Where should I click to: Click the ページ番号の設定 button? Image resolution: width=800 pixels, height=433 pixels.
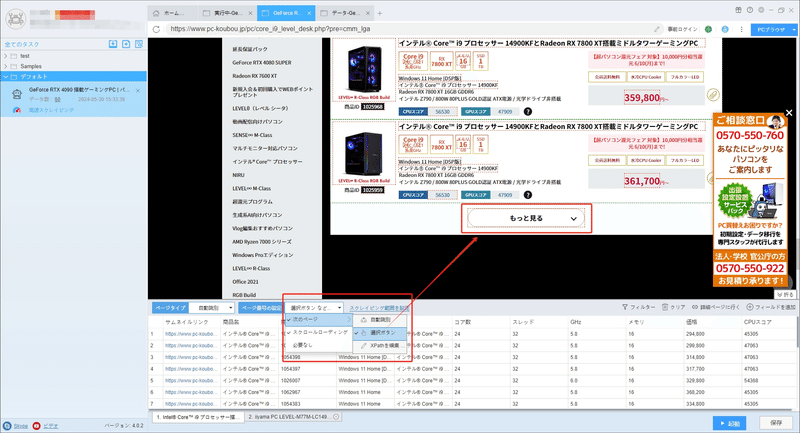(261, 308)
